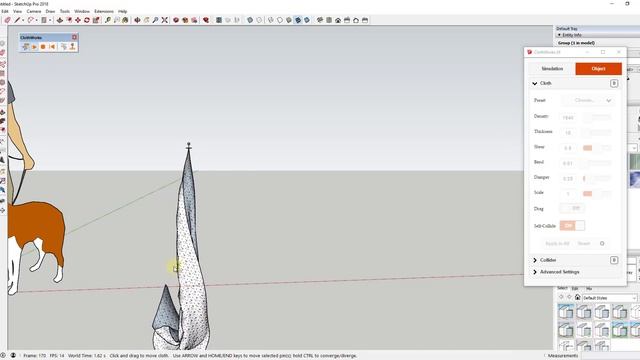640x360 pixels.
Task: Select the Rotate tool
Action: (x=87, y=20)
